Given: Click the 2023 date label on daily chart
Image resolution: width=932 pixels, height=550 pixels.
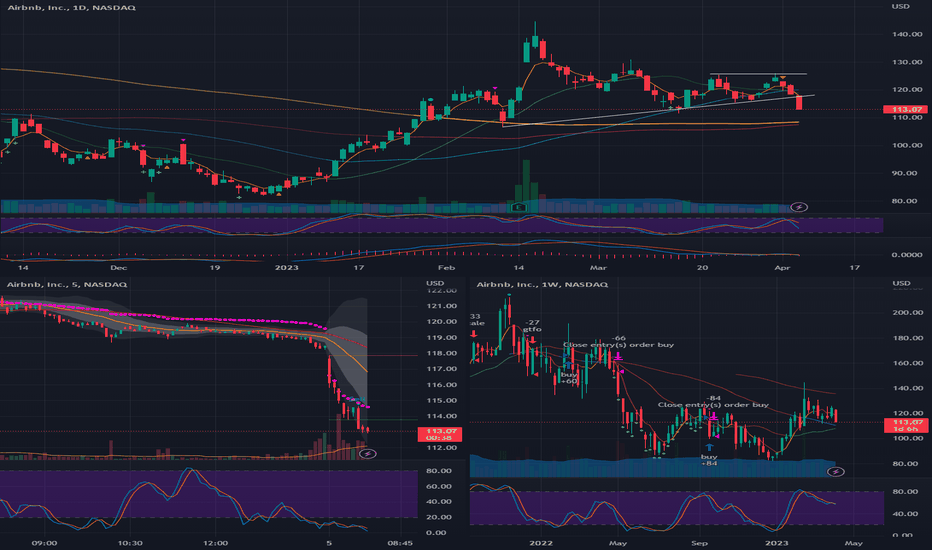Looking at the screenshot, I should pos(286,268).
